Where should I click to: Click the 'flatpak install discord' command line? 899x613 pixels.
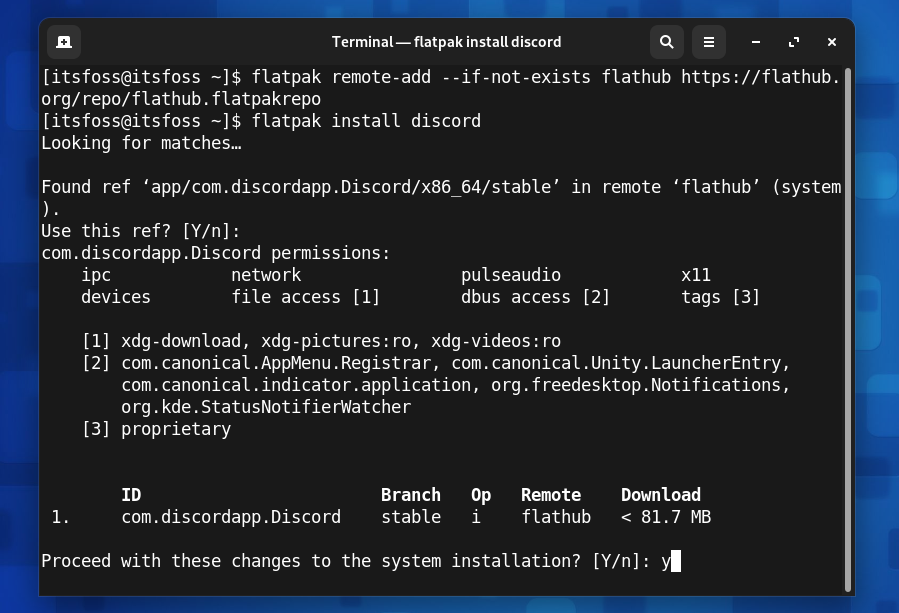pos(366,121)
